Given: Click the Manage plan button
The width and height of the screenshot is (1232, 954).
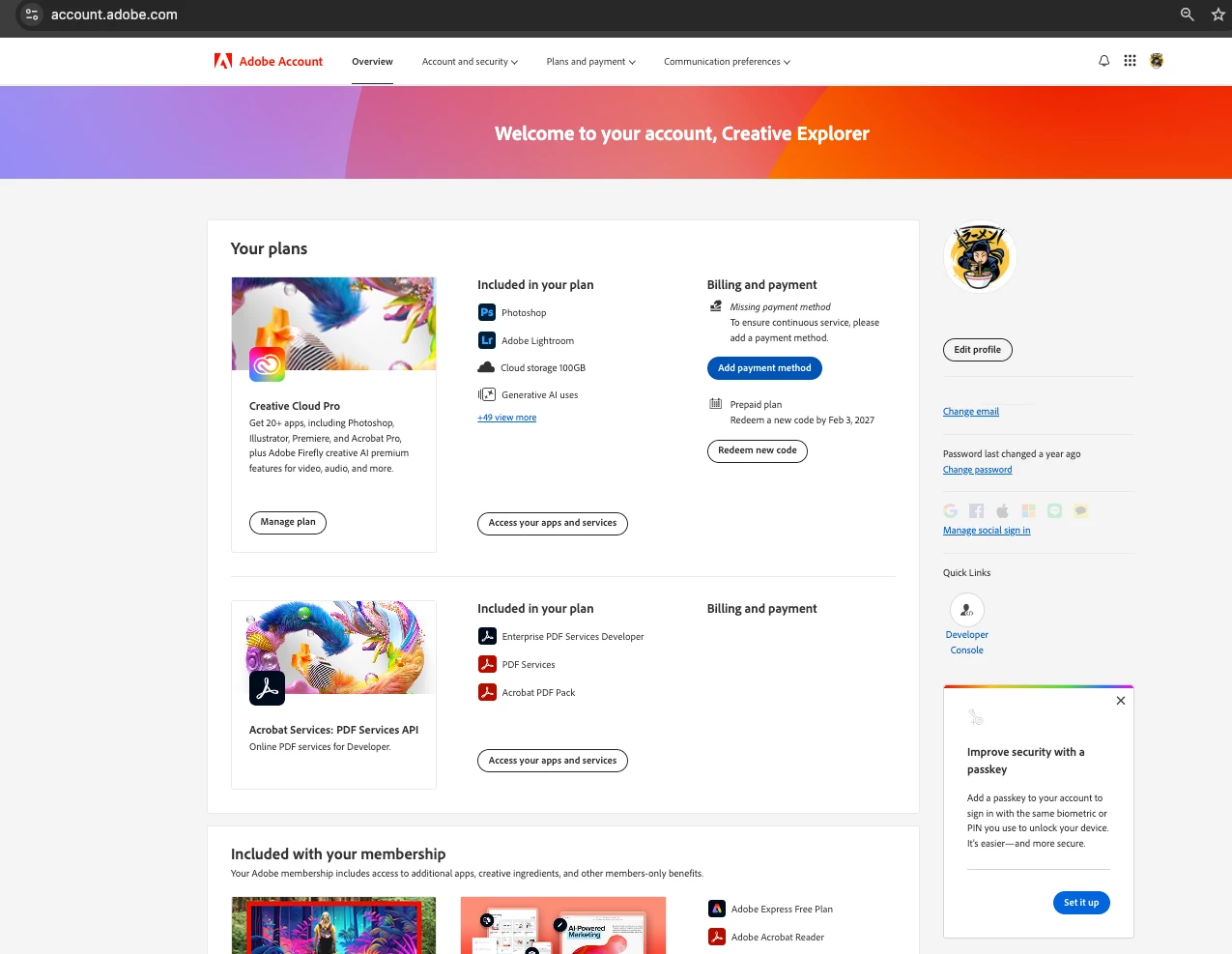Looking at the screenshot, I should (x=288, y=522).
